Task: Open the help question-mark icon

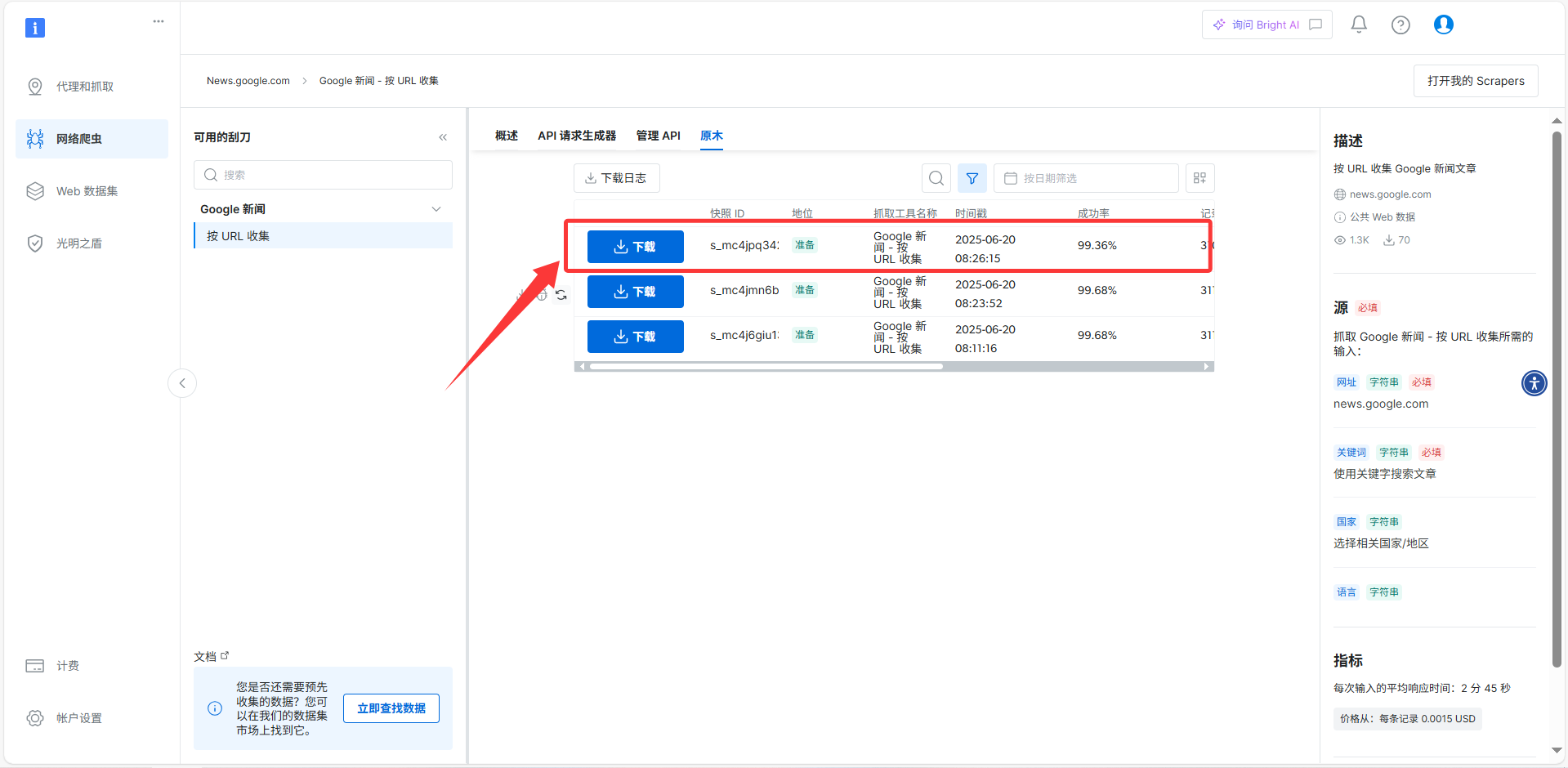Action: 1400,25
